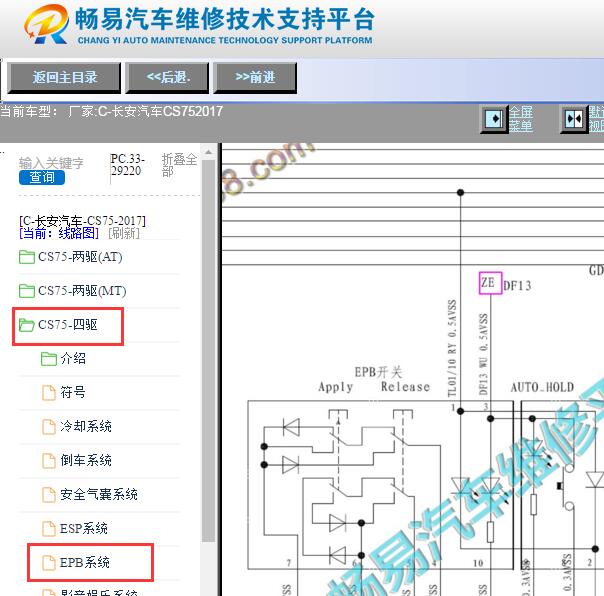The width and height of the screenshot is (604, 596).
Task: Click the 当前：线路图 link
Action: coord(59,233)
